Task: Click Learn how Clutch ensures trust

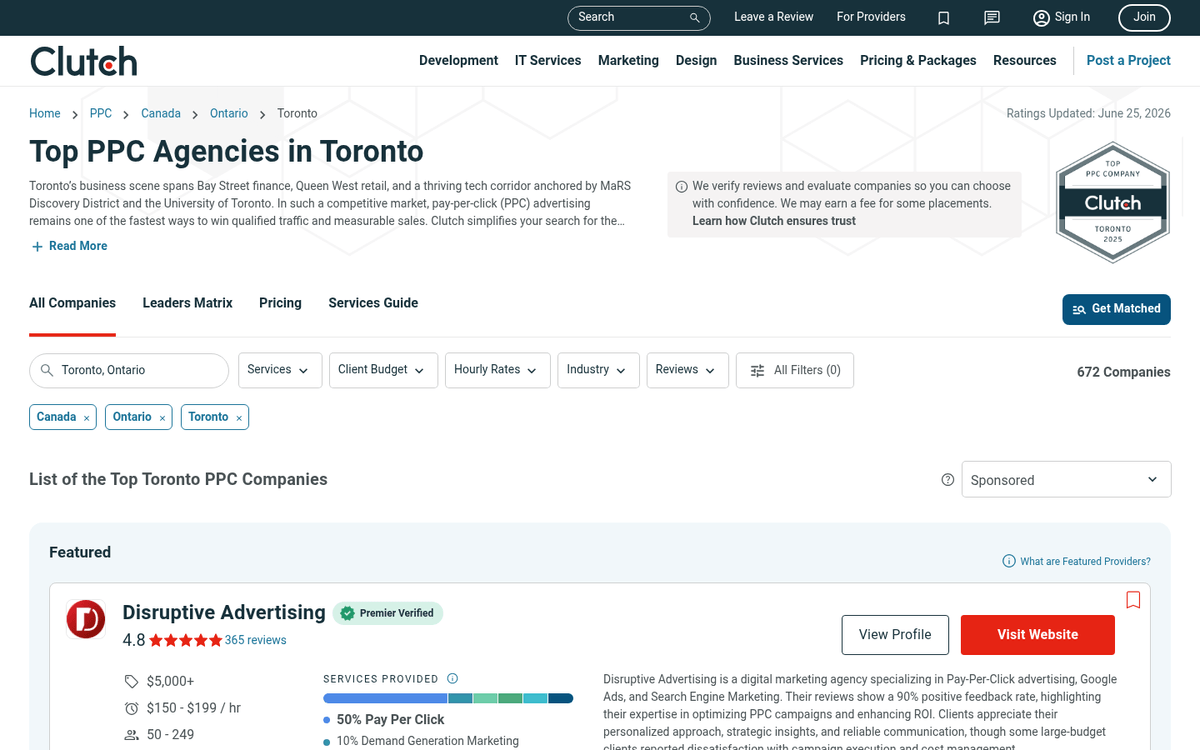Action: click(774, 221)
